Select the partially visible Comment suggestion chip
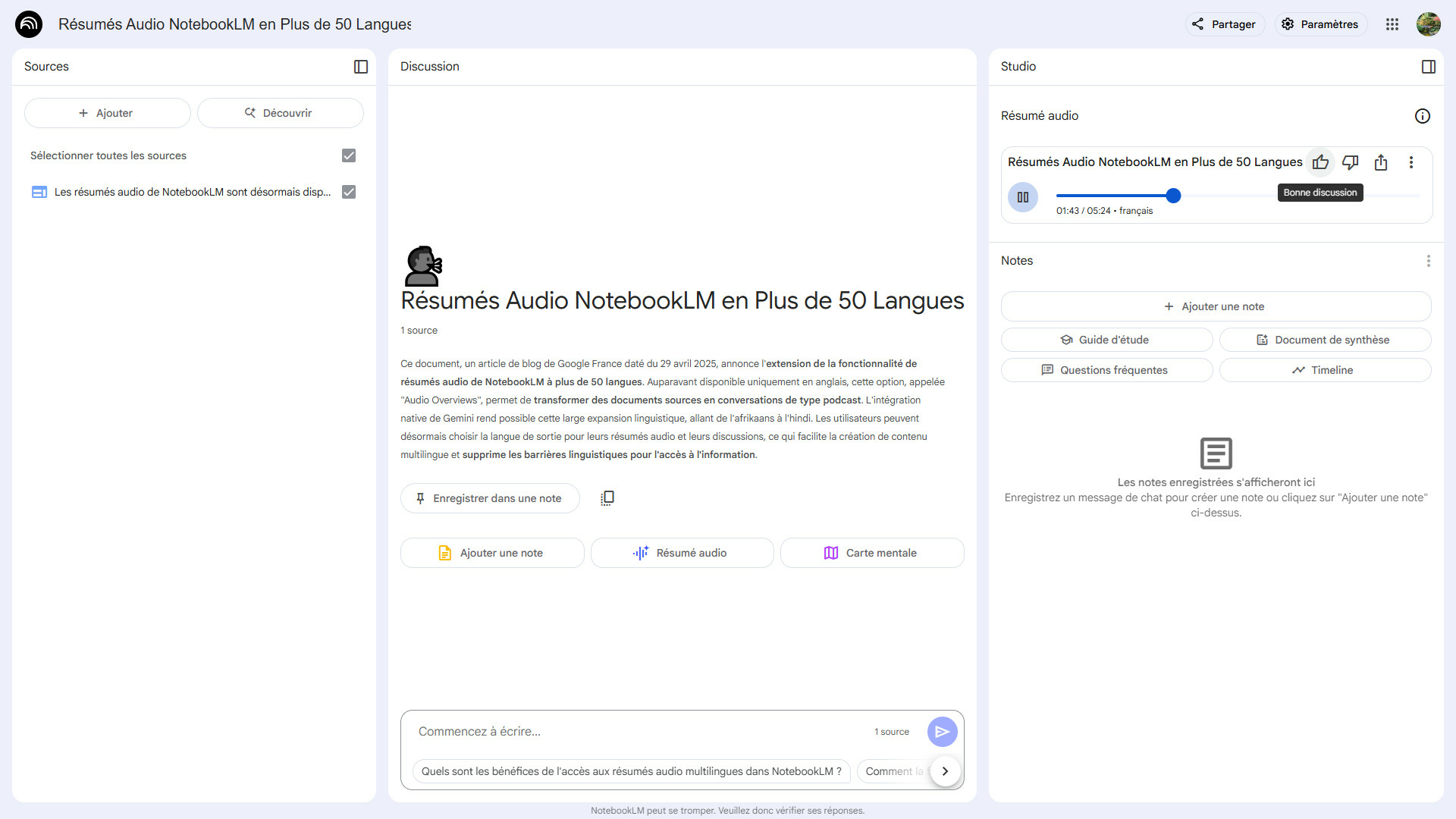 click(x=895, y=771)
